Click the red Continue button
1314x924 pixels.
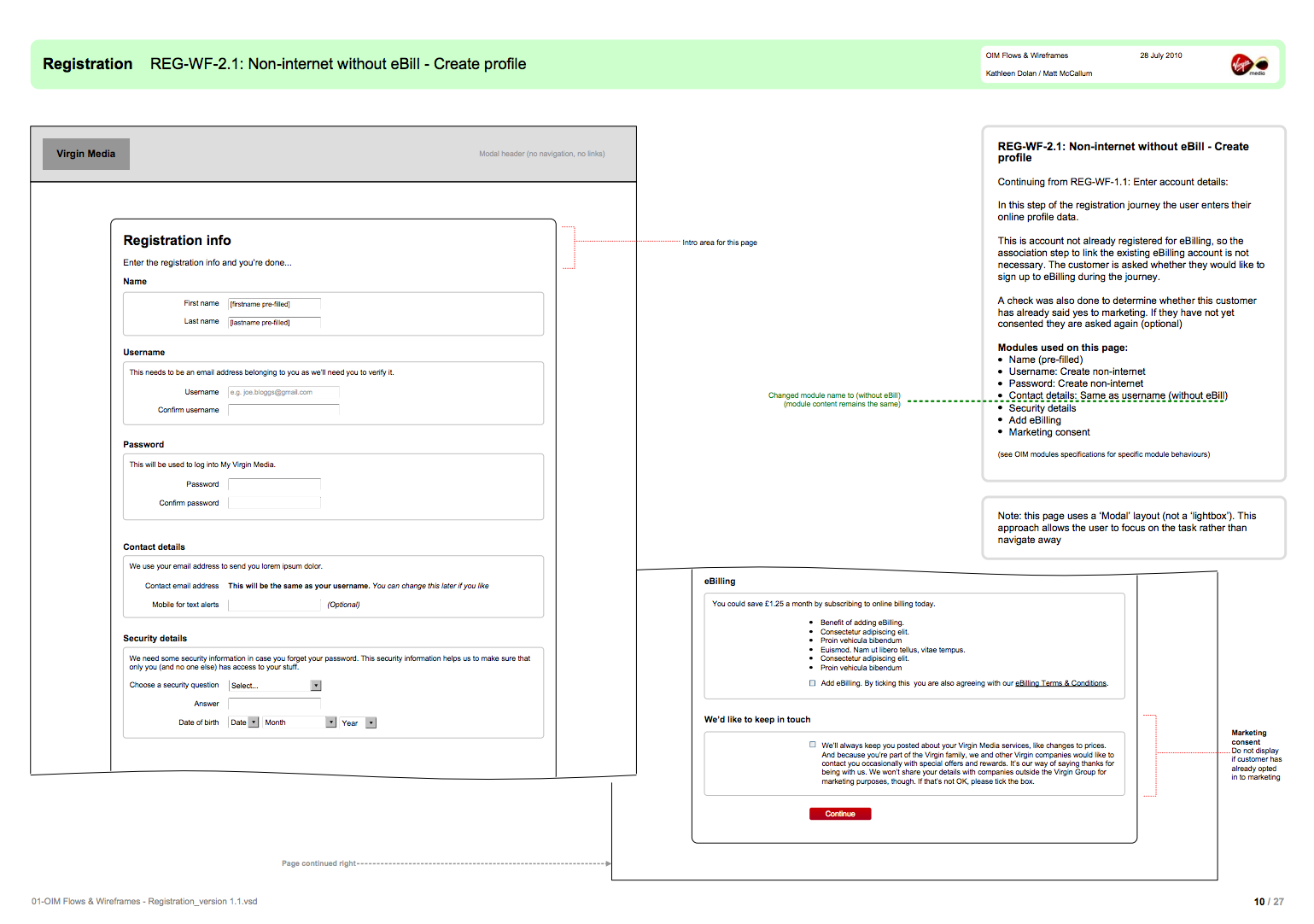pyautogui.click(x=840, y=814)
